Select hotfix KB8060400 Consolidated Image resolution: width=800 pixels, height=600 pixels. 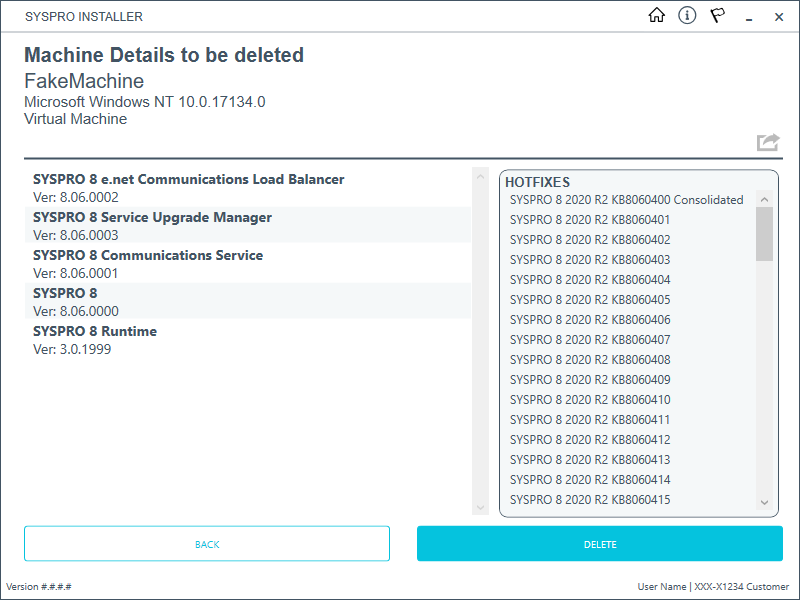click(x=626, y=200)
